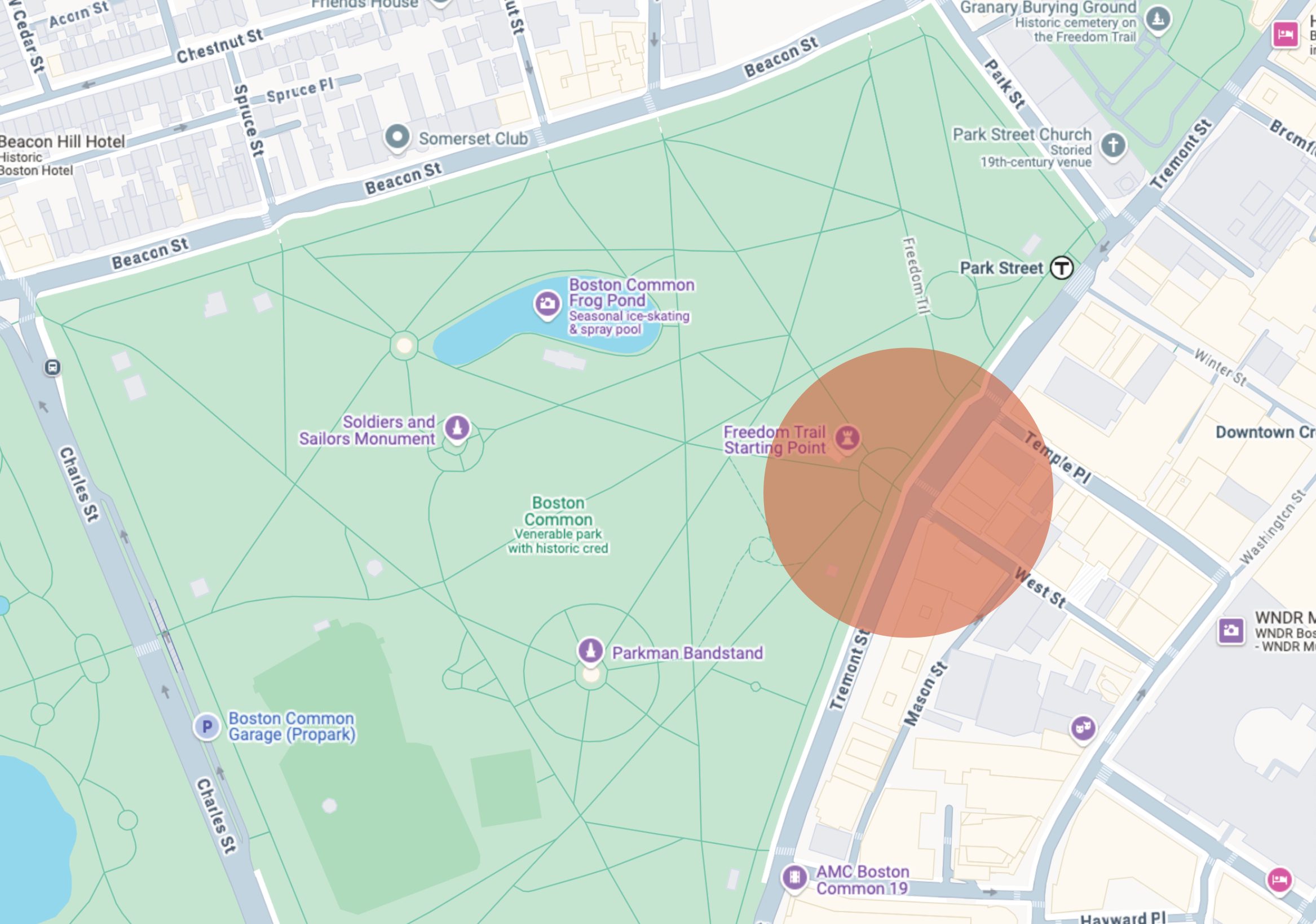This screenshot has height=924, width=1316.
Task: Click the Parkman Bandstand monument pin
Action: tap(590, 651)
